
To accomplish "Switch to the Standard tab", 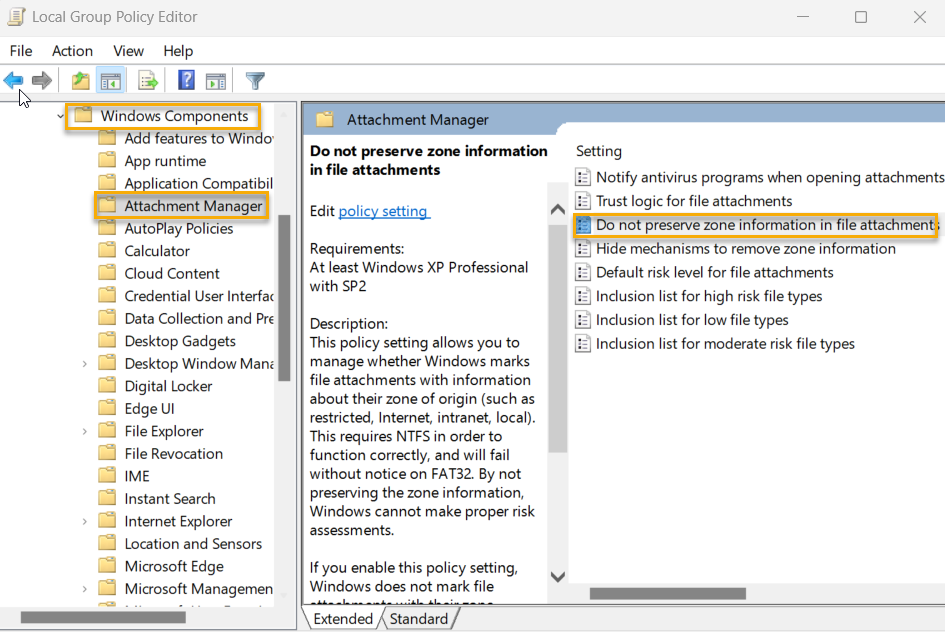I will [x=420, y=618].
